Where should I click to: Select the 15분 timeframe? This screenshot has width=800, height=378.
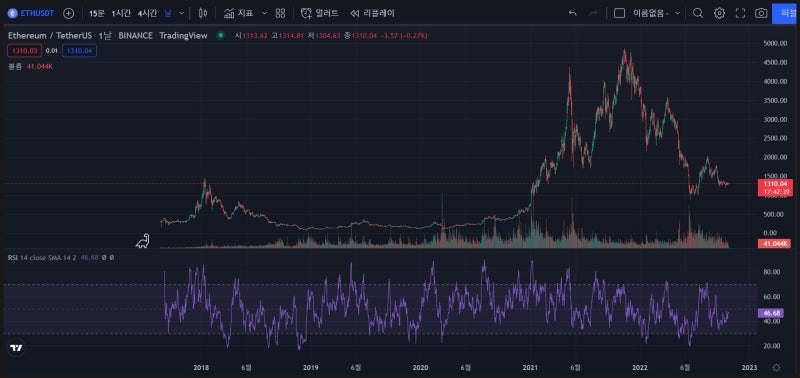click(96, 14)
